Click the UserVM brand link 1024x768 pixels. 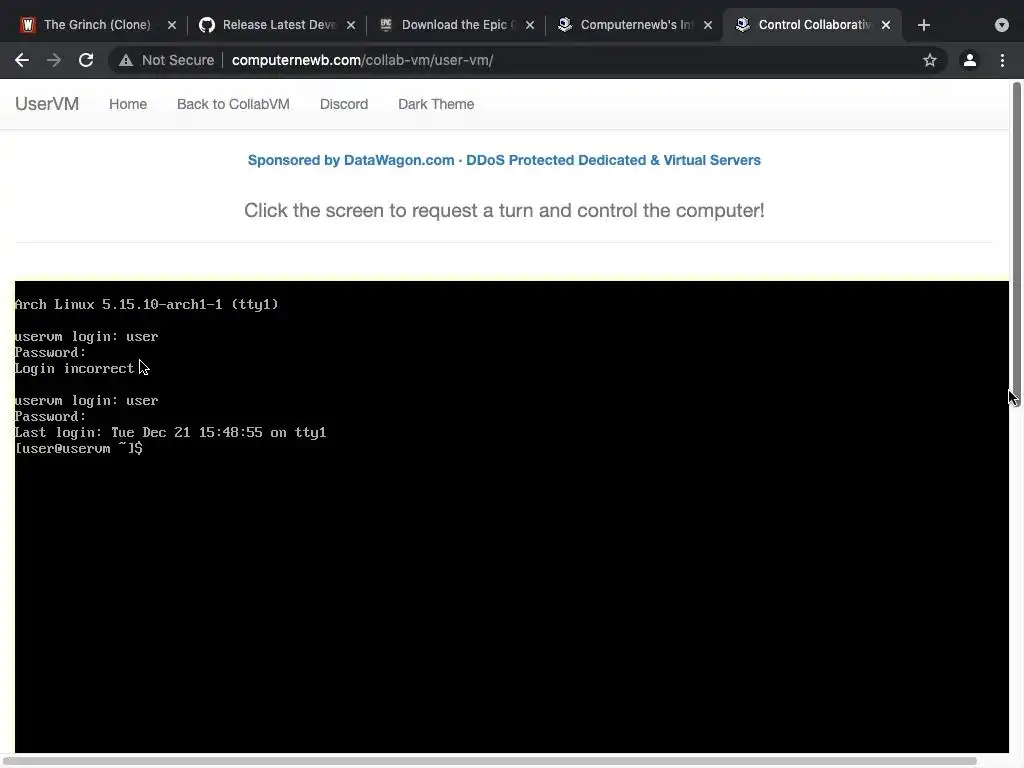point(47,104)
